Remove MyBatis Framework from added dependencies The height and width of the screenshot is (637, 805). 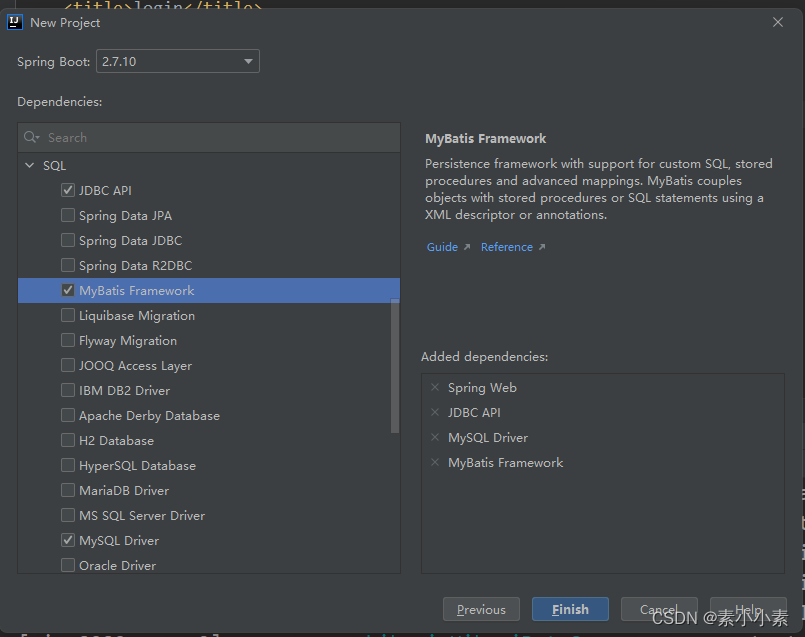click(x=435, y=462)
